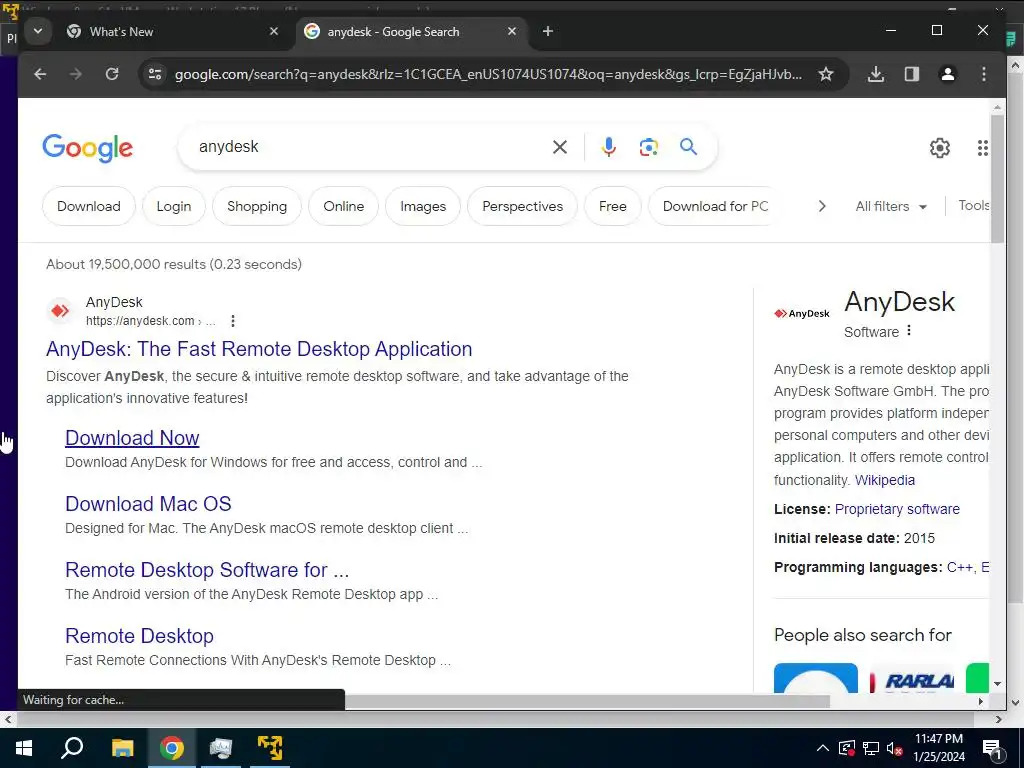
Task: Click the WinRAR thumbnail under People also search
Action: (x=912, y=680)
